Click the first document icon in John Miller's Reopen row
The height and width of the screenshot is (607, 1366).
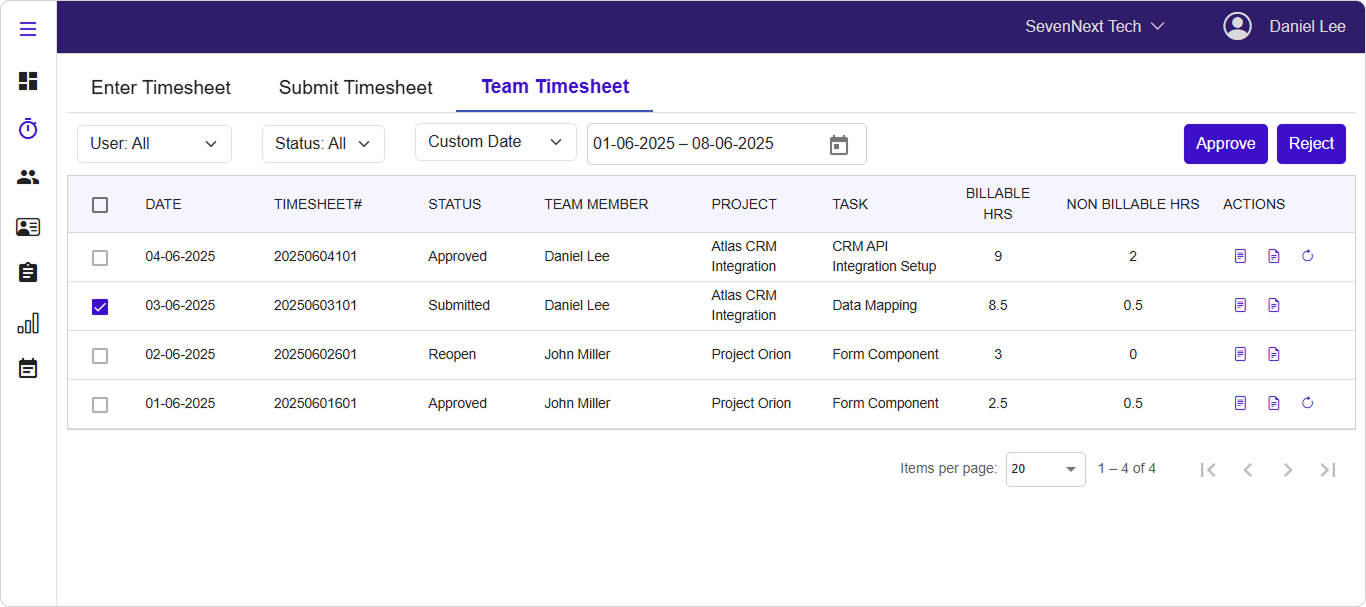coord(1240,354)
